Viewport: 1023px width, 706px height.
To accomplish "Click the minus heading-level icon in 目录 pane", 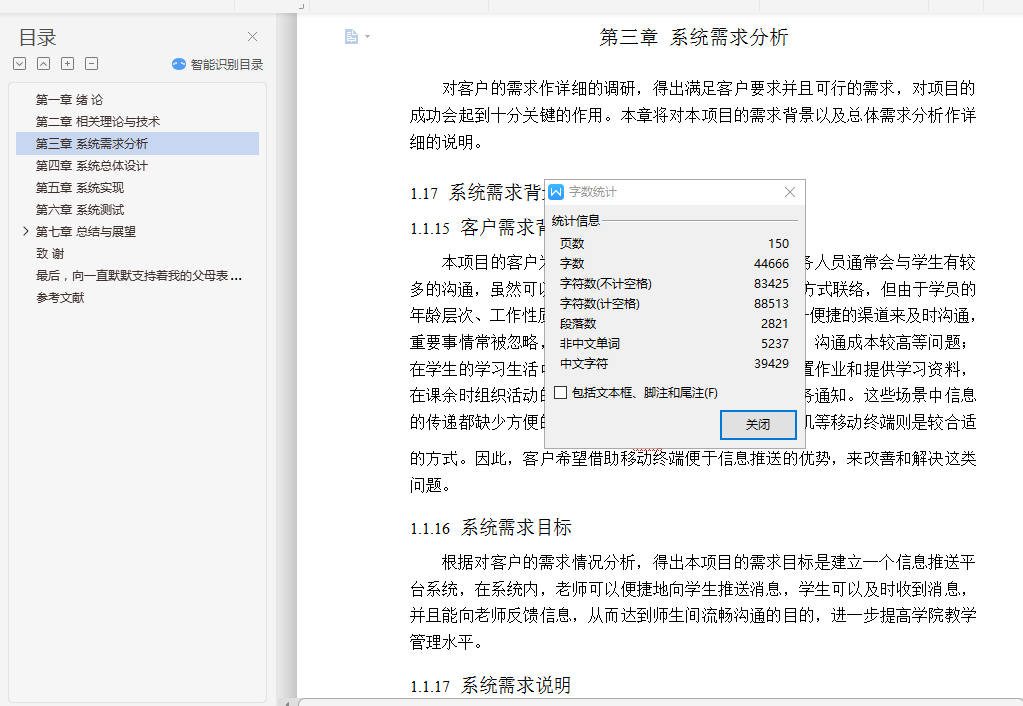I will click(x=91, y=63).
